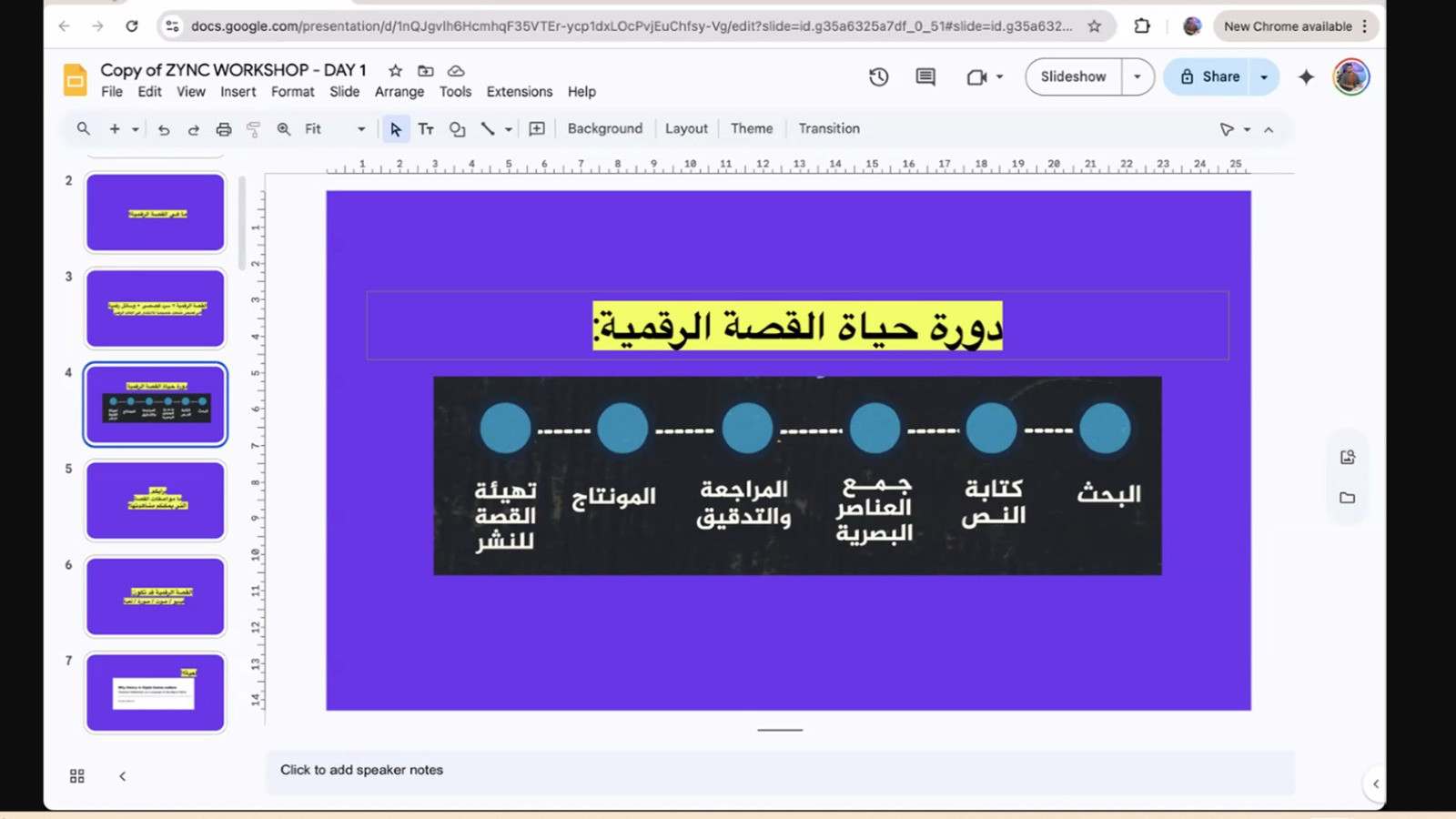Star this presentation
Viewport: 1456px width, 819px height.
pyautogui.click(x=395, y=71)
